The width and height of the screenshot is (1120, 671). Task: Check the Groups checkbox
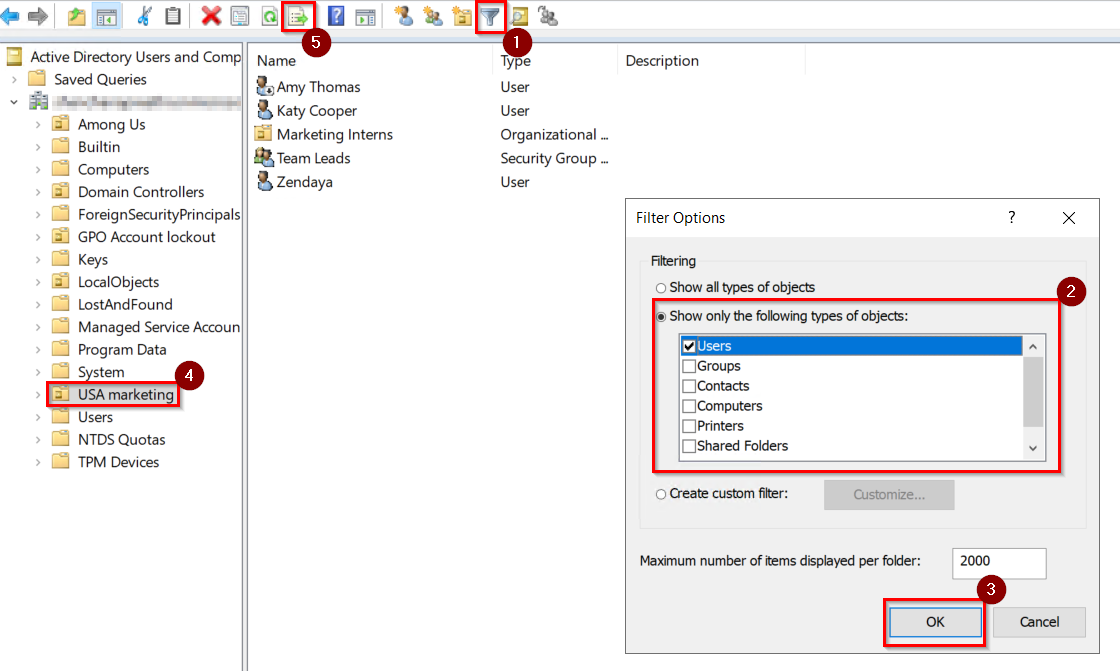coord(689,366)
